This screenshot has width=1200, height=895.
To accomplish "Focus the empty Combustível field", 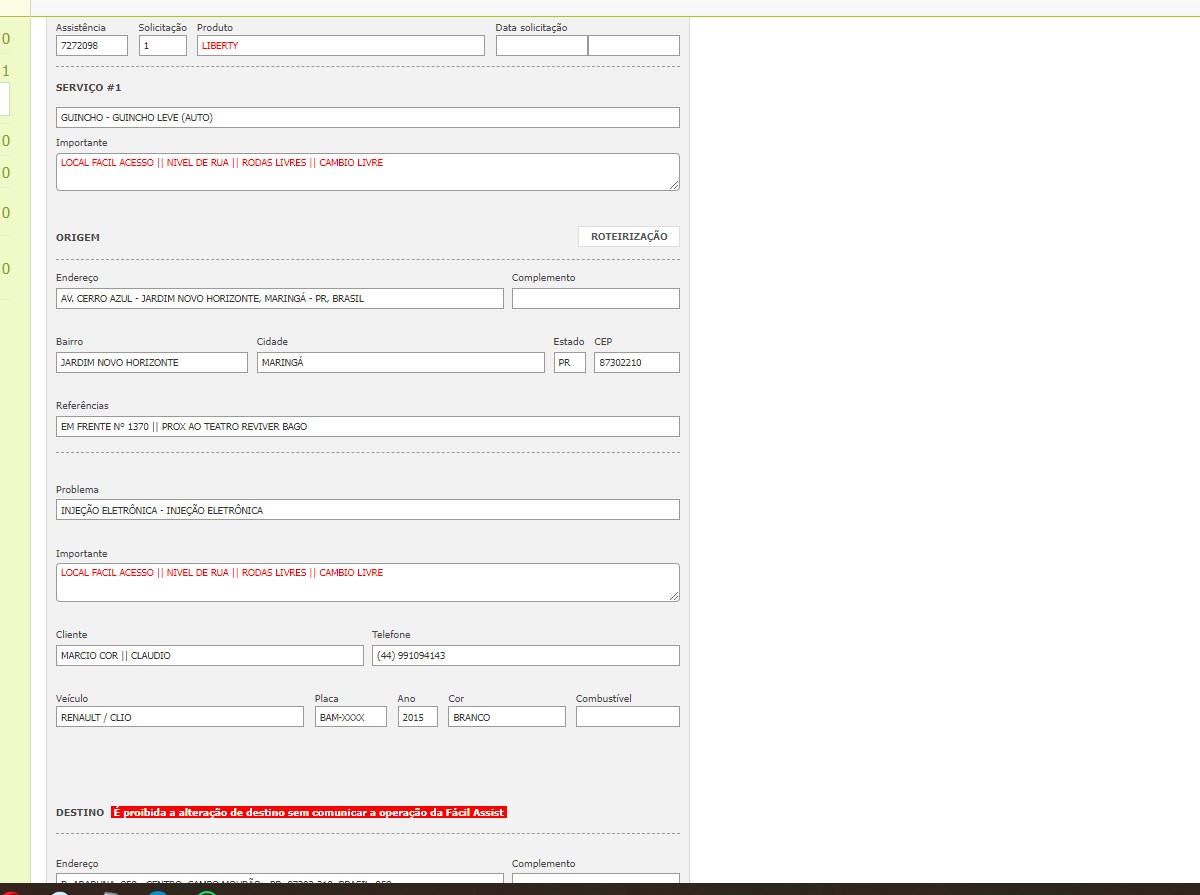I will [x=627, y=717].
